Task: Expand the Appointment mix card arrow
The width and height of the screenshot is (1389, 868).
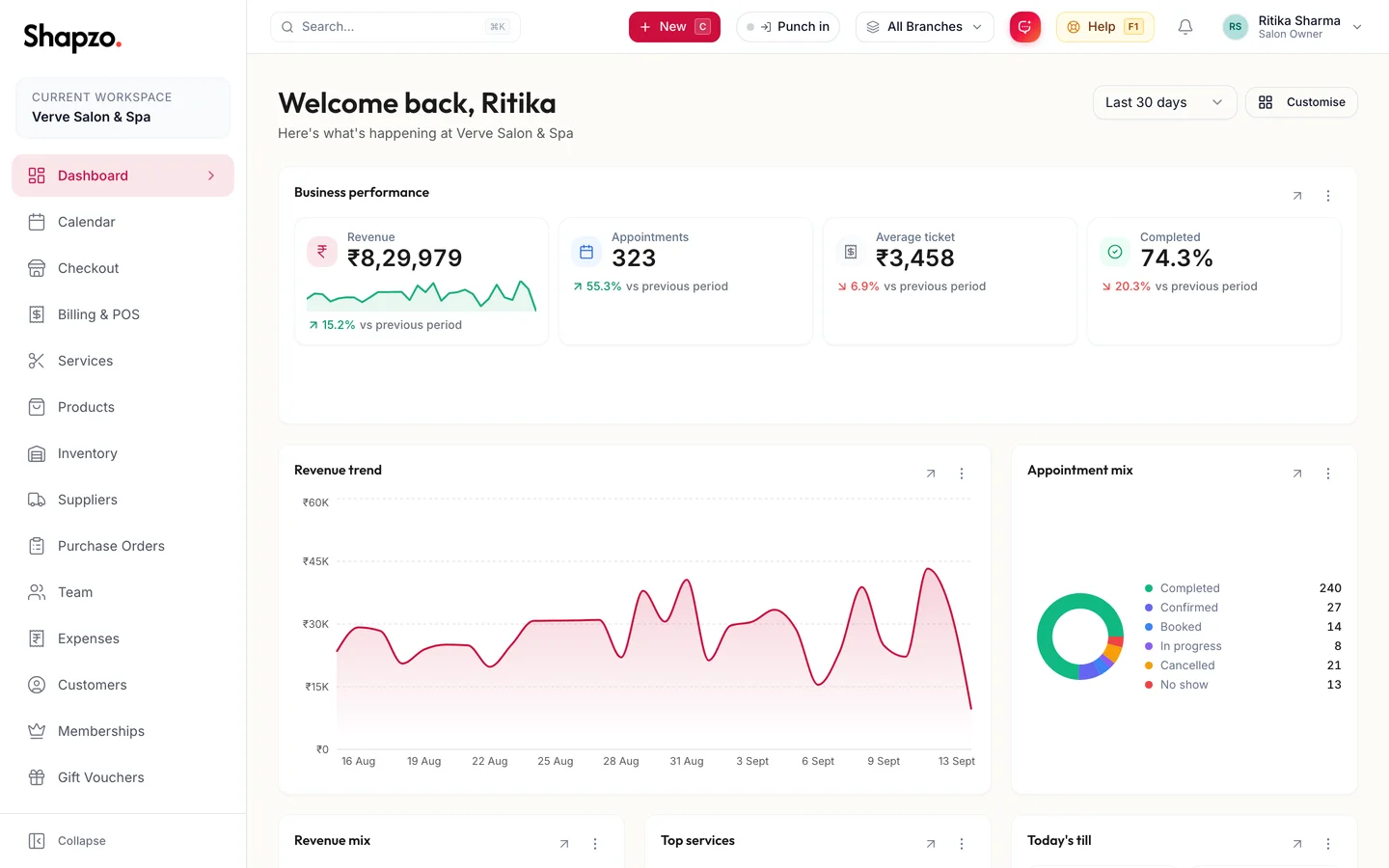Action: point(1297,474)
